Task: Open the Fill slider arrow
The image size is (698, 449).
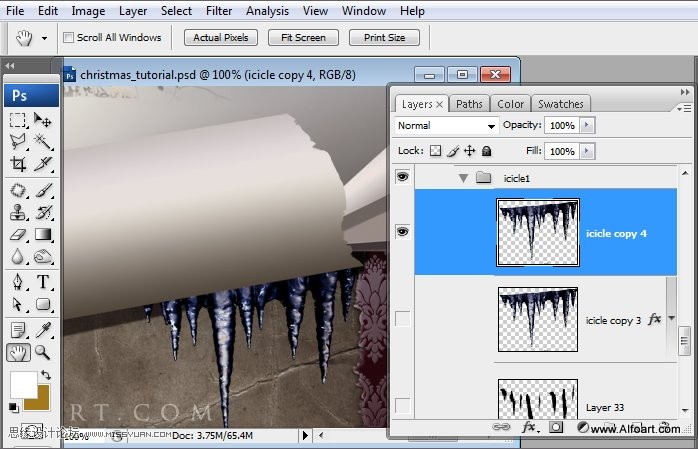Action: (587, 151)
